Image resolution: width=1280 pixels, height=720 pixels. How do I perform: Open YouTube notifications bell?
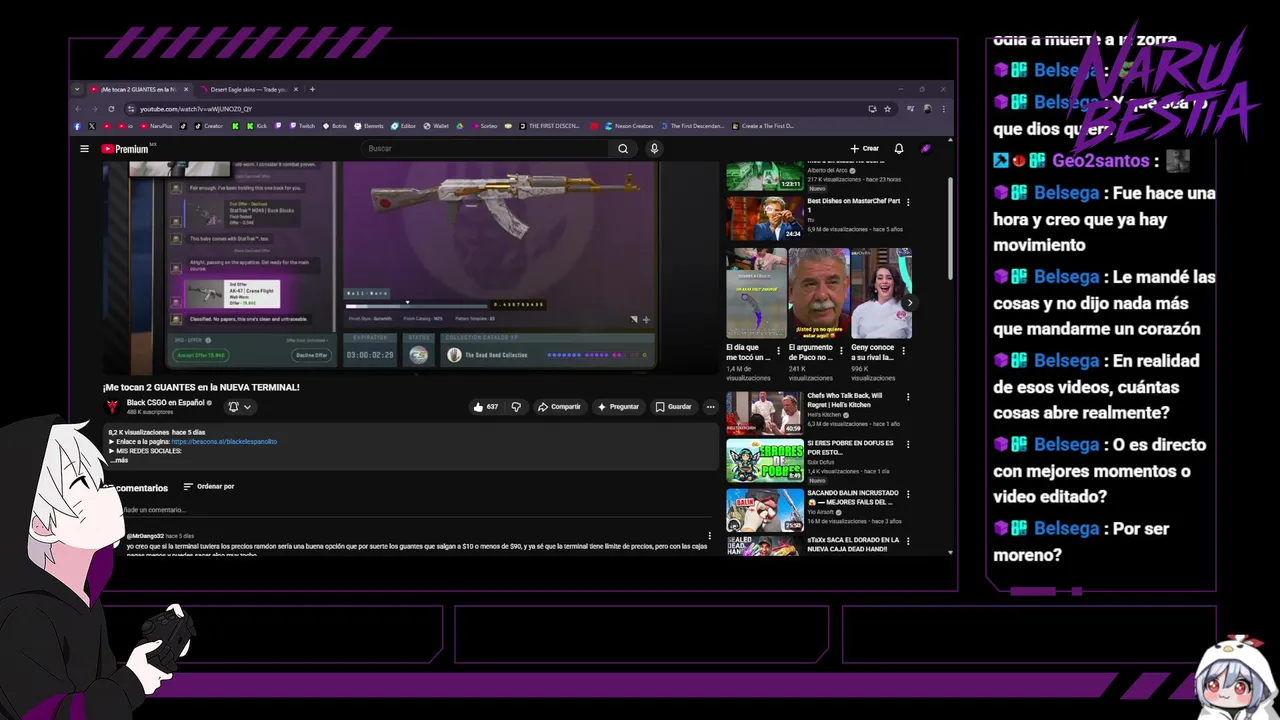[899, 149]
